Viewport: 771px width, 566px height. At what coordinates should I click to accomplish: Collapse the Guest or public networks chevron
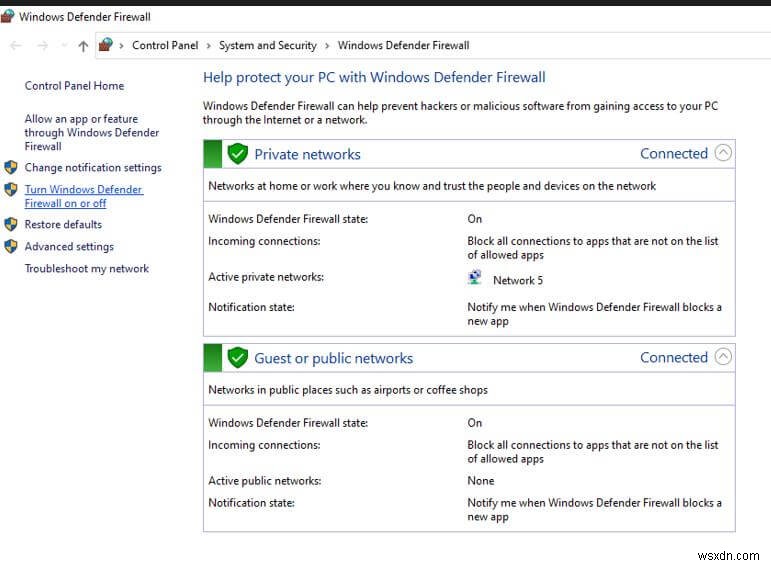pyautogui.click(x=723, y=357)
